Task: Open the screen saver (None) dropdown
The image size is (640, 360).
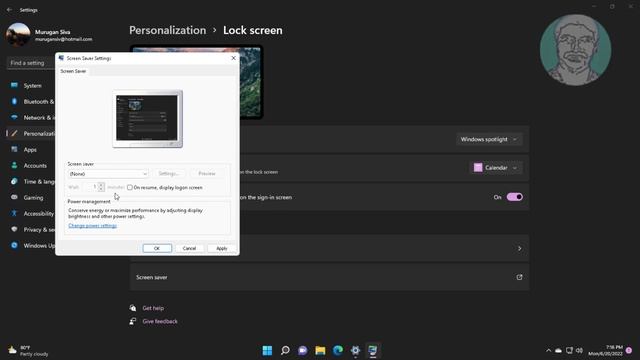Action: click(x=108, y=174)
